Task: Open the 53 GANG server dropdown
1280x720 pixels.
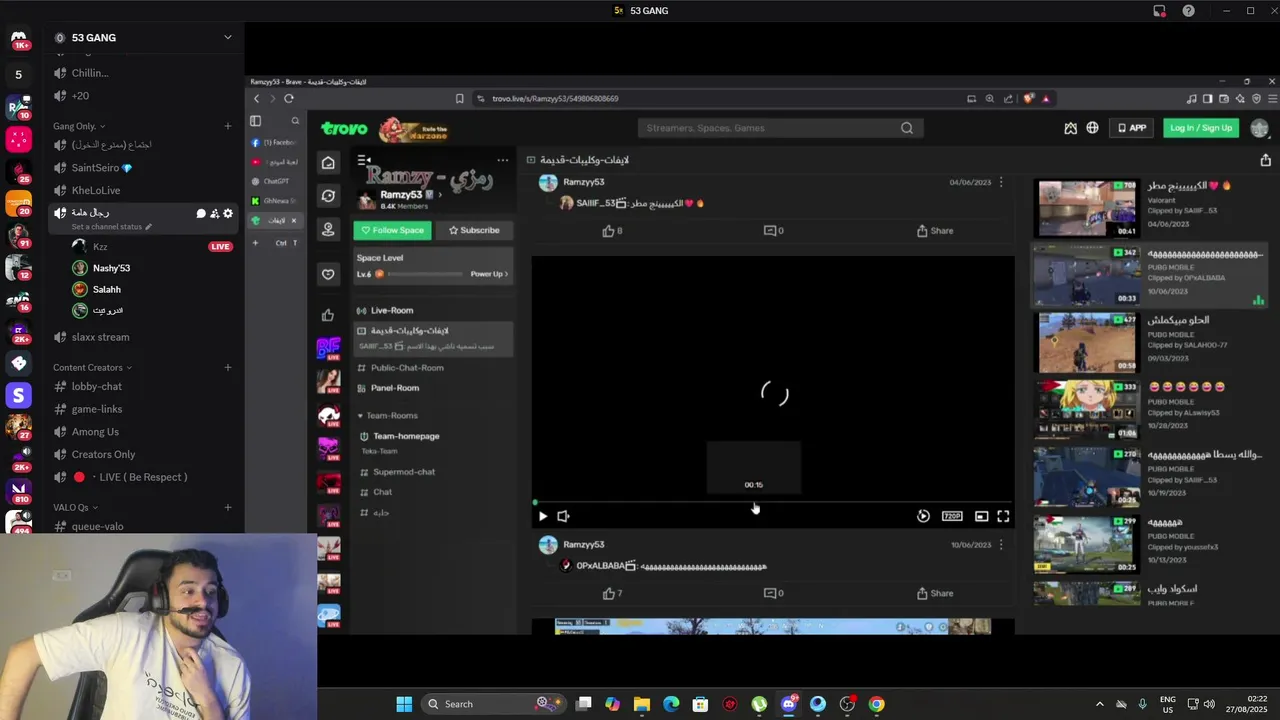Action: point(227,37)
